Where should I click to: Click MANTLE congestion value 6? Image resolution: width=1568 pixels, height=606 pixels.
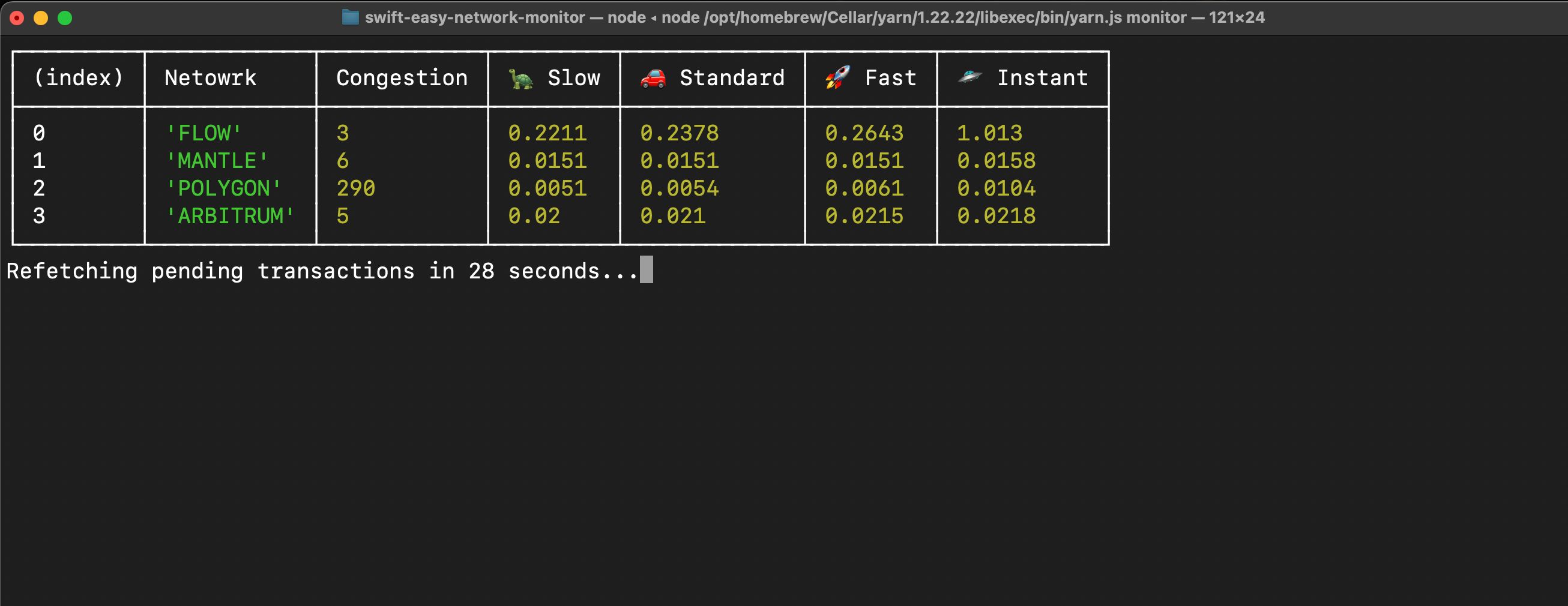[343, 161]
